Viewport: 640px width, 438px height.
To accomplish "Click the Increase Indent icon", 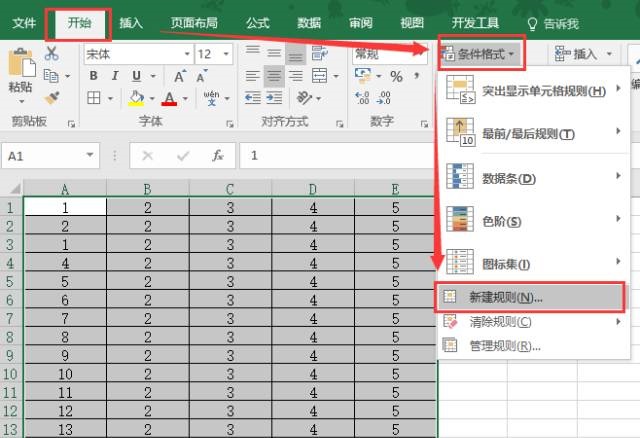I will click(274, 98).
